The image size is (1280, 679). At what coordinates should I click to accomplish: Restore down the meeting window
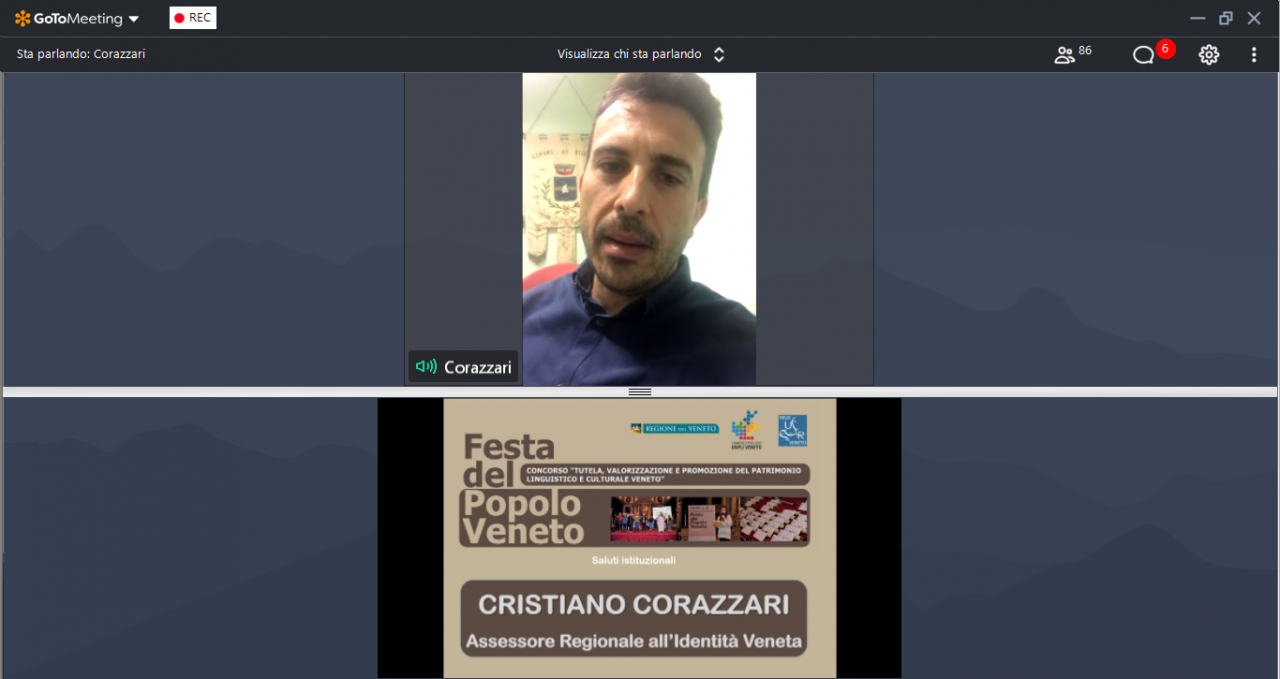pos(1226,18)
